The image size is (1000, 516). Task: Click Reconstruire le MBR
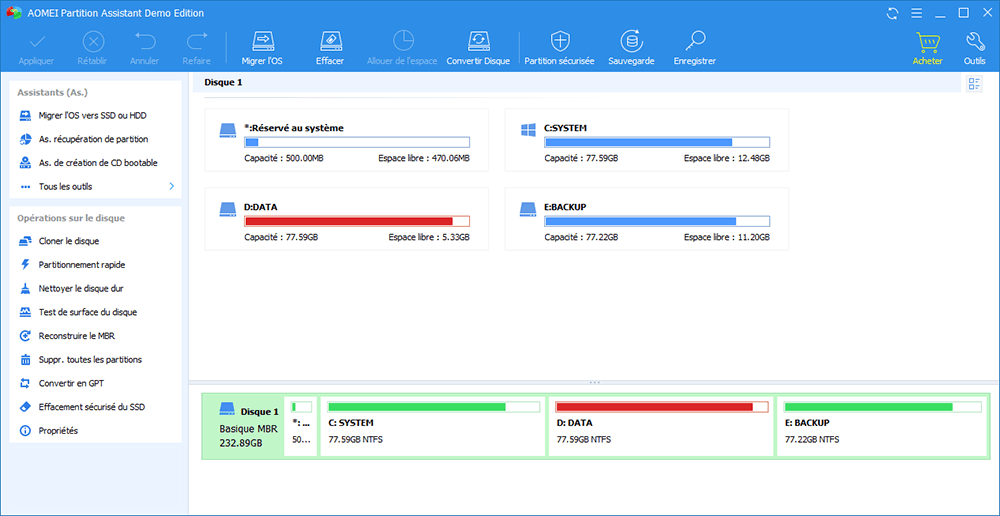coord(77,335)
